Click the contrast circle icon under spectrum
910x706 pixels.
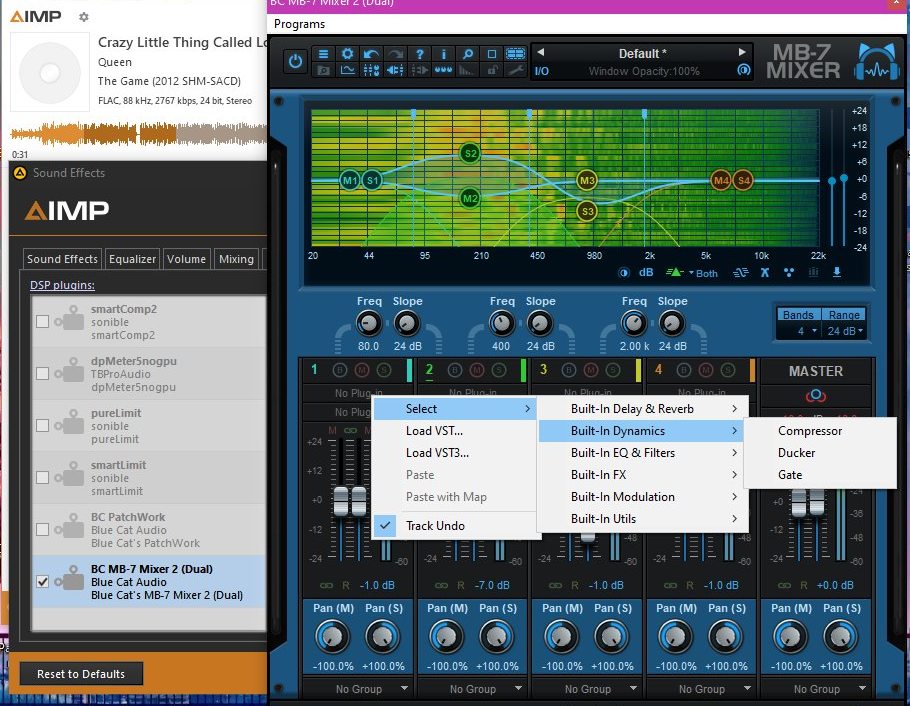[624, 272]
